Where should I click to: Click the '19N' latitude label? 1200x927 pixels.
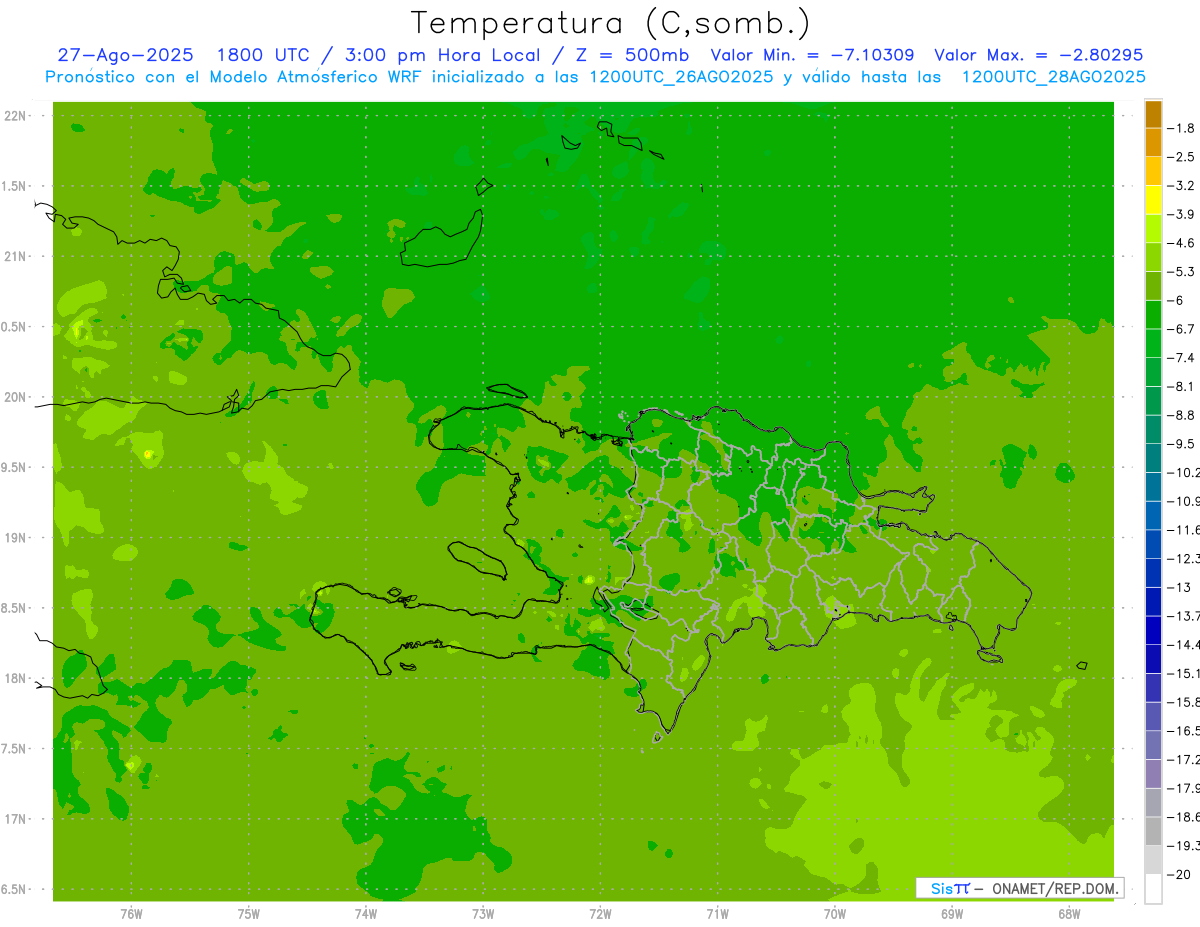coord(15,538)
